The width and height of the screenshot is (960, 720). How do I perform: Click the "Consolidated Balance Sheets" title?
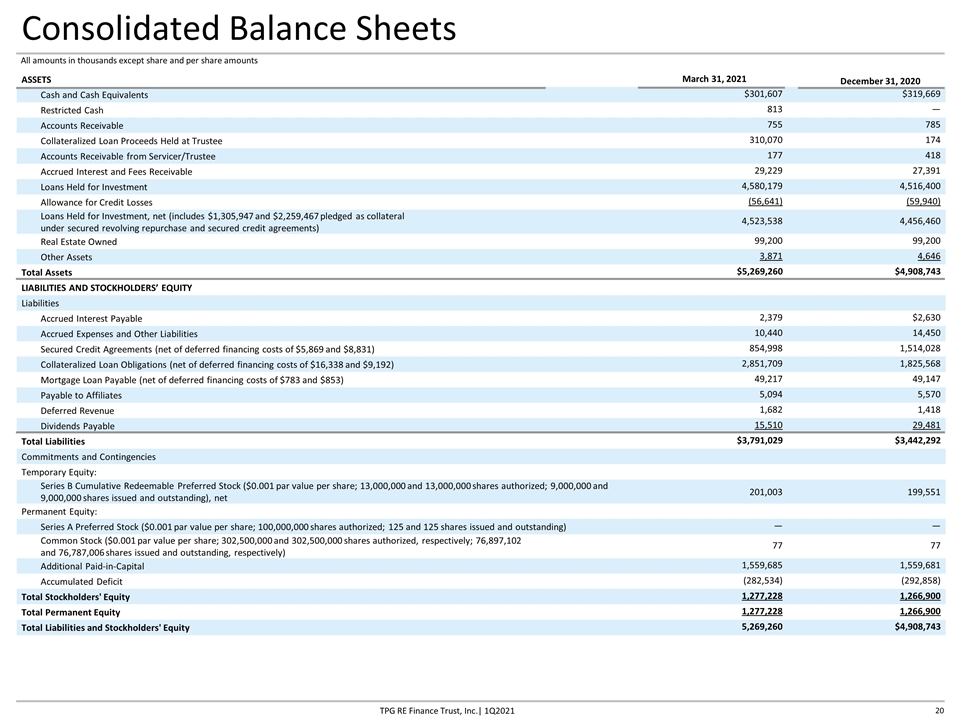click(x=239, y=28)
